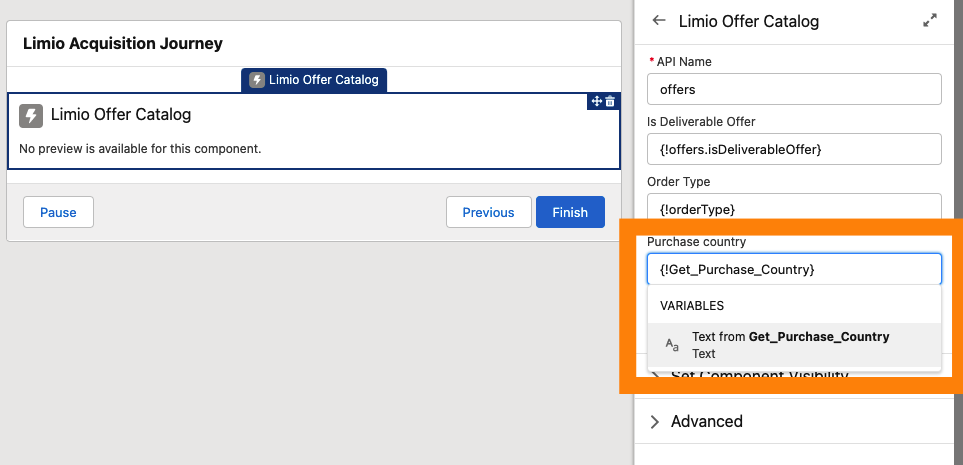Click the Limio Acquisition Journey heading

coord(123,44)
